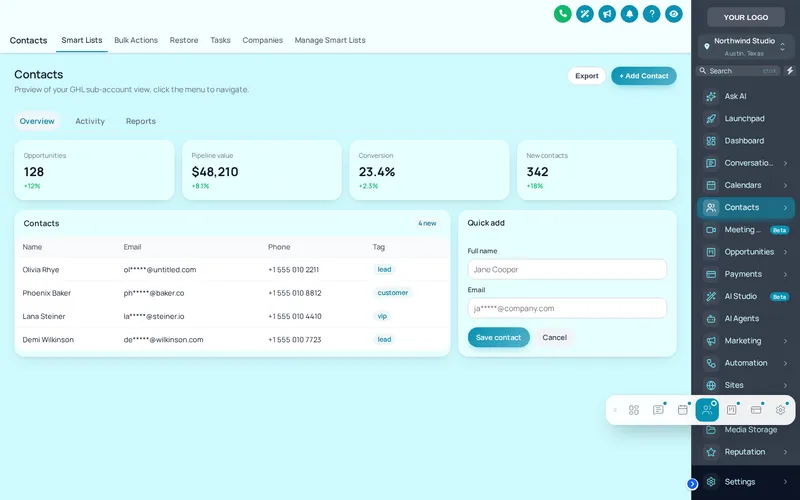Viewport: 800px width, 500px height.
Task: Switch to the Reports sub-tab
Action: pos(141,121)
